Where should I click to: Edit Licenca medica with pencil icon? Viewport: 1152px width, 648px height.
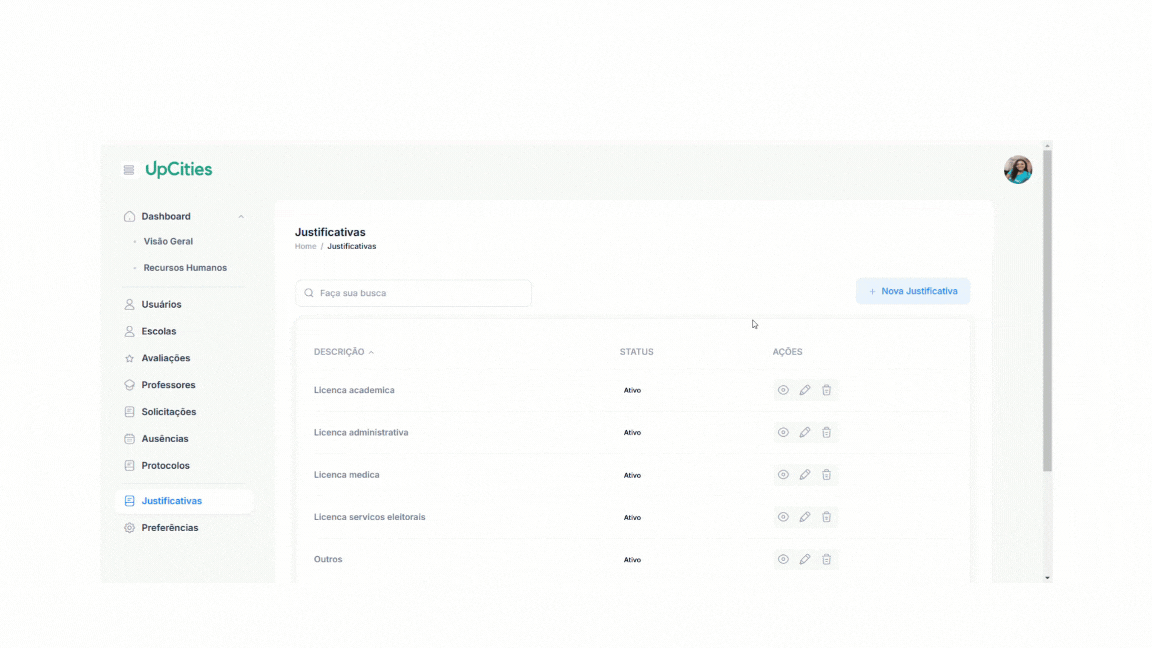(804, 475)
